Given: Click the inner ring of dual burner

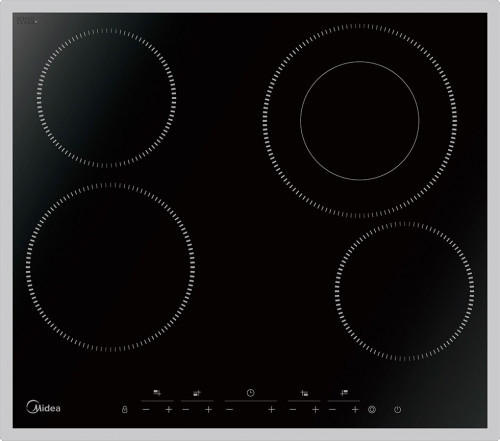Looking at the screenshot, I should pyautogui.click(x=360, y=121).
